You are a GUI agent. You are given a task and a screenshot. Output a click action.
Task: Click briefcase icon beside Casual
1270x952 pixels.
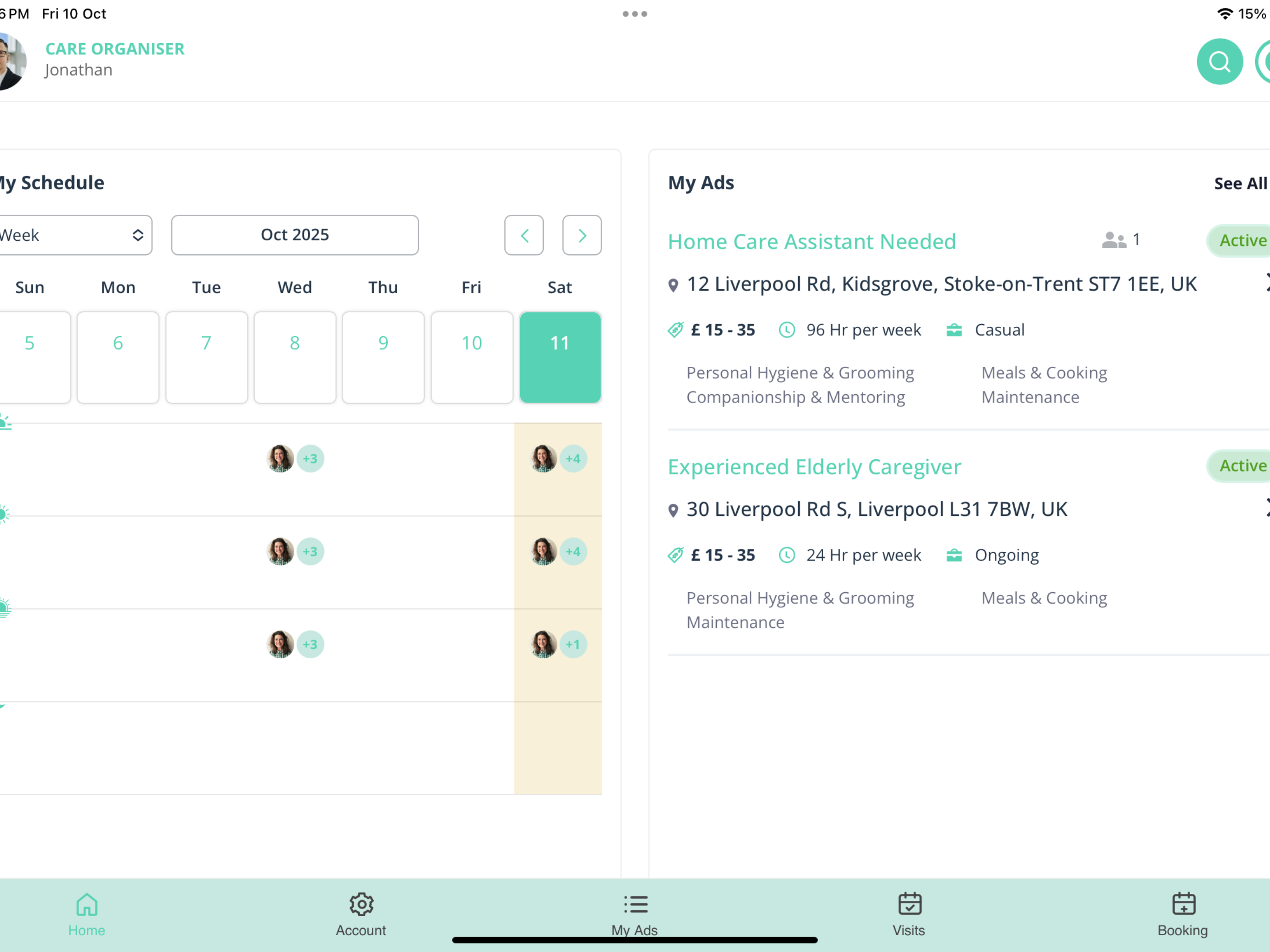tap(954, 330)
